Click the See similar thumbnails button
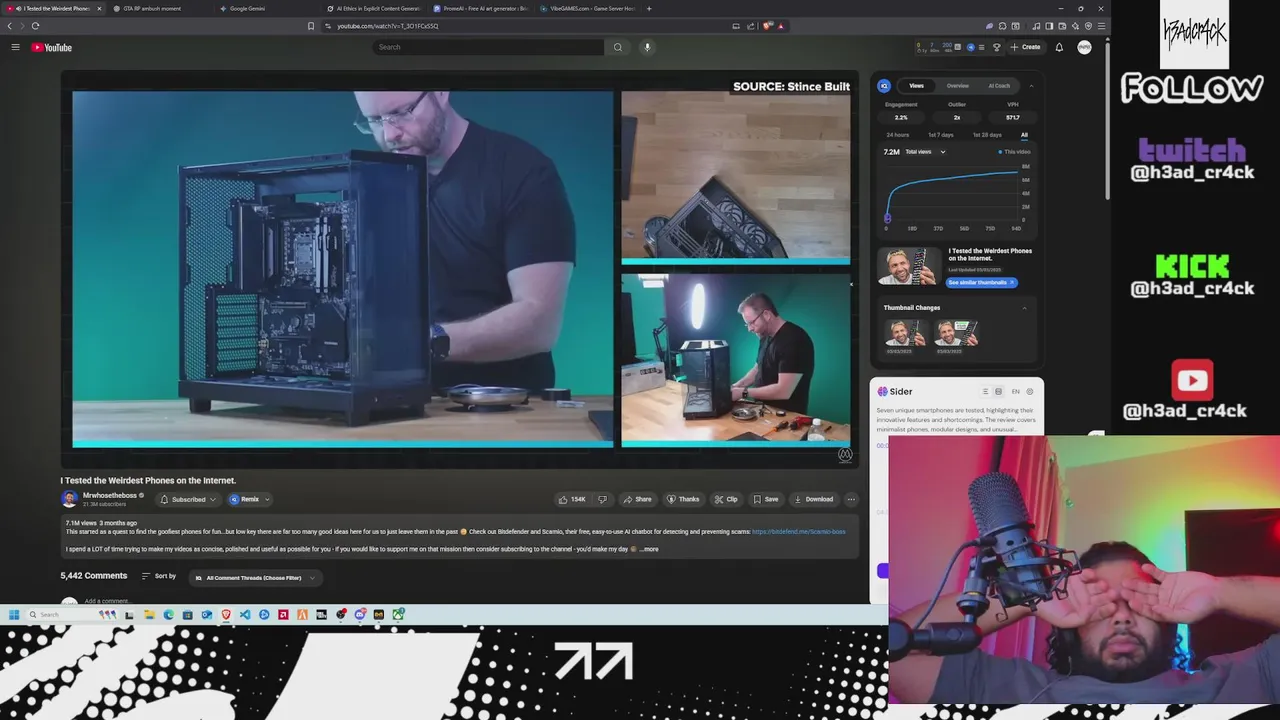The height and width of the screenshot is (720, 1280). (981, 283)
